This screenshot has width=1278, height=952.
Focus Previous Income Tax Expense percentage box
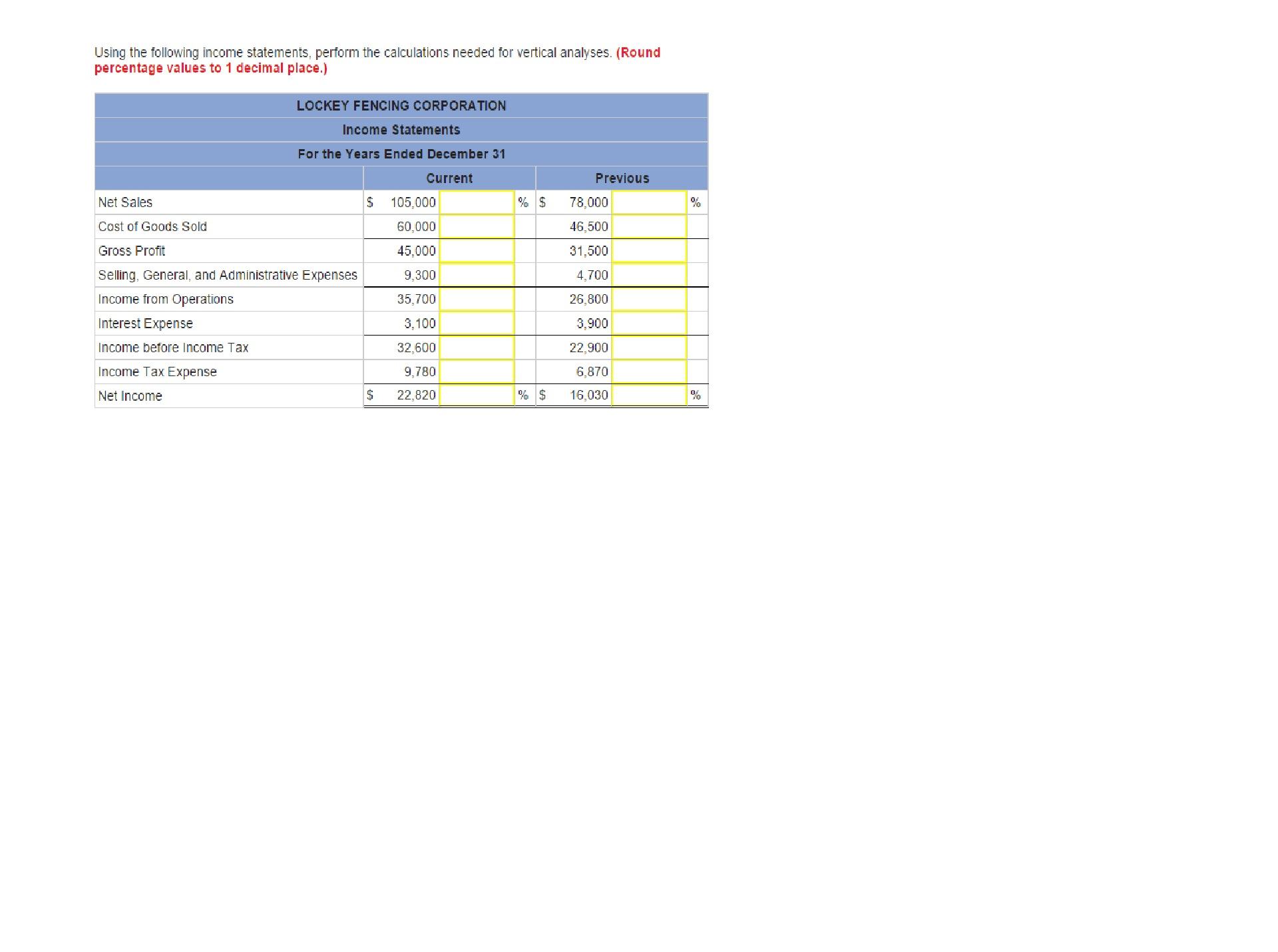point(649,371)
